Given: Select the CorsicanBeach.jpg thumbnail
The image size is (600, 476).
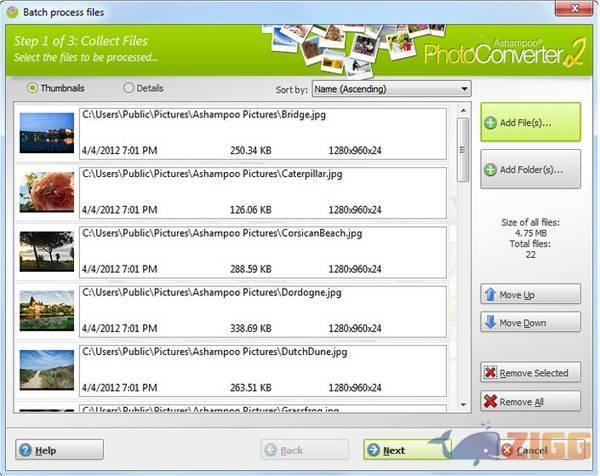Looking at the screenshot, I should click(x=47, y=251).
